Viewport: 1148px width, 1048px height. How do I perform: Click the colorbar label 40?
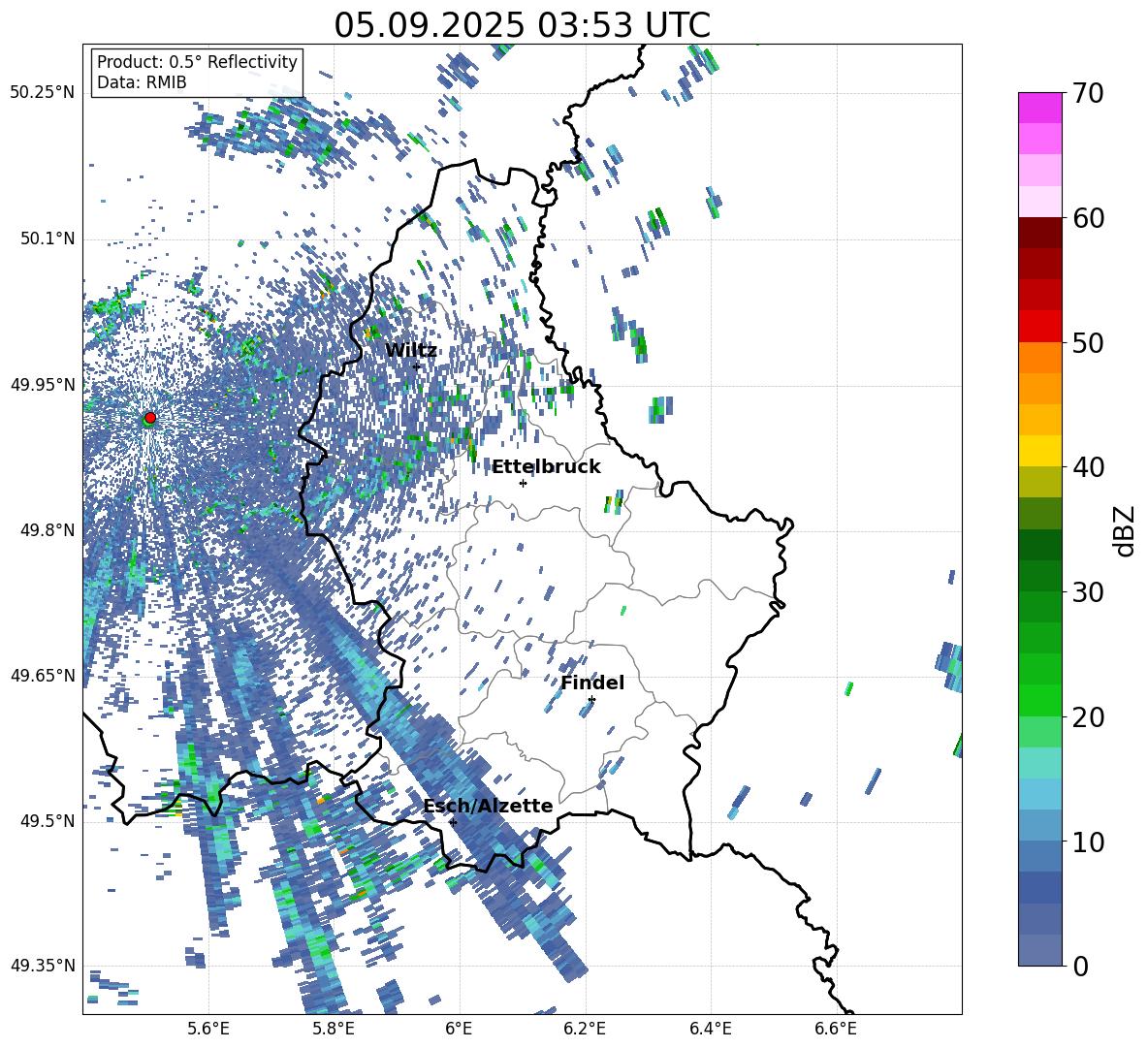point(1088,467)
